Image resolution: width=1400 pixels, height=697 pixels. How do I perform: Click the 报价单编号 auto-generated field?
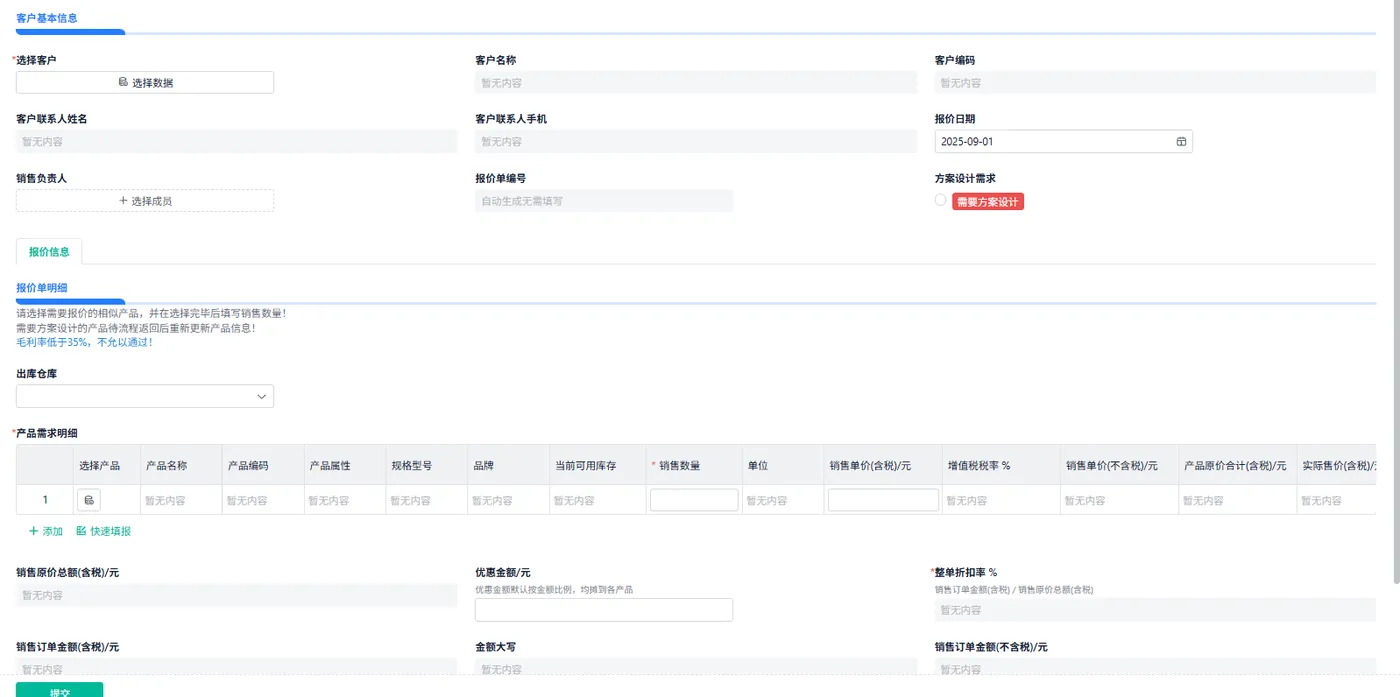(604, 201)
